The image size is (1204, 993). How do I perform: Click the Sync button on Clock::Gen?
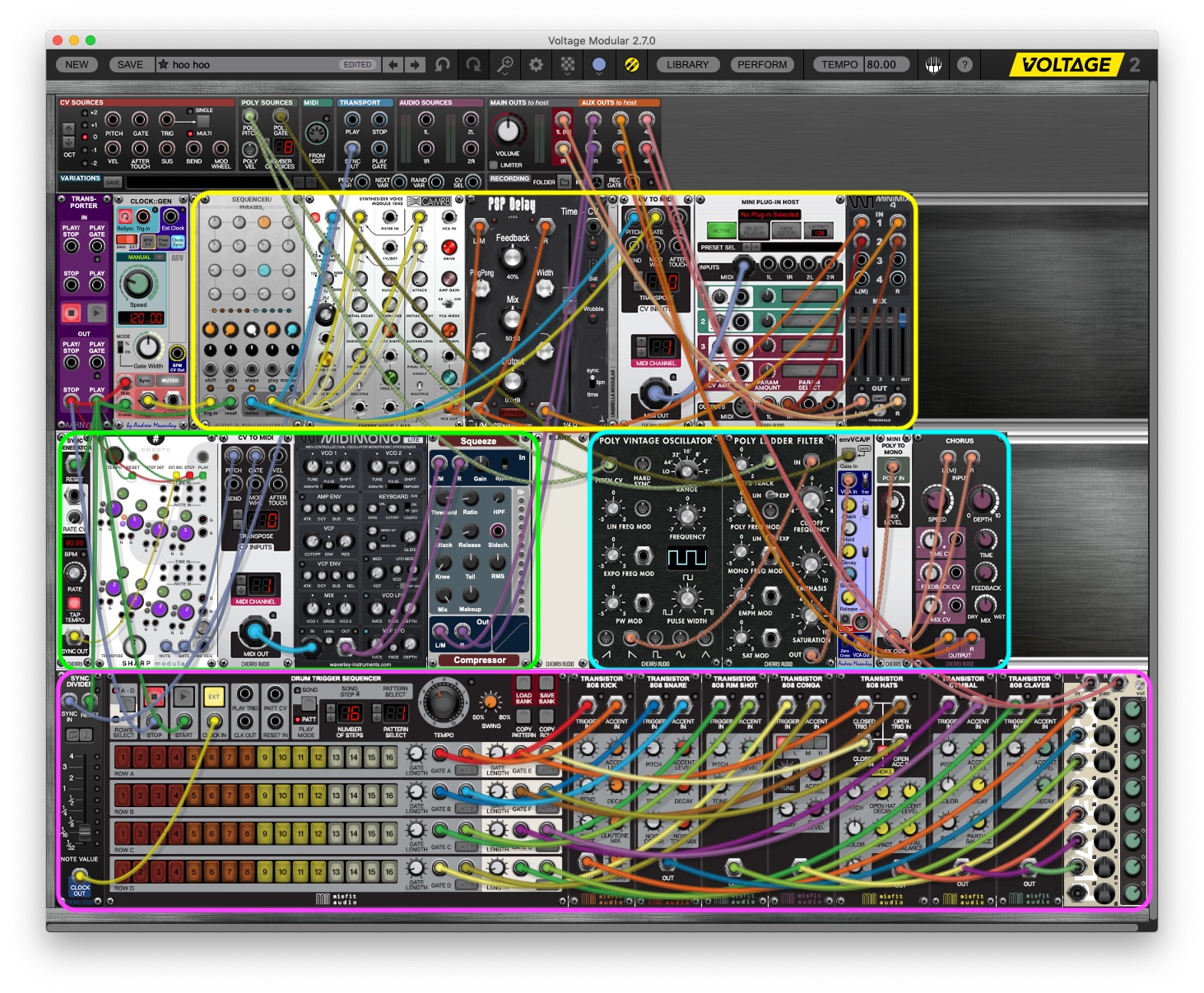pos(145,381)
